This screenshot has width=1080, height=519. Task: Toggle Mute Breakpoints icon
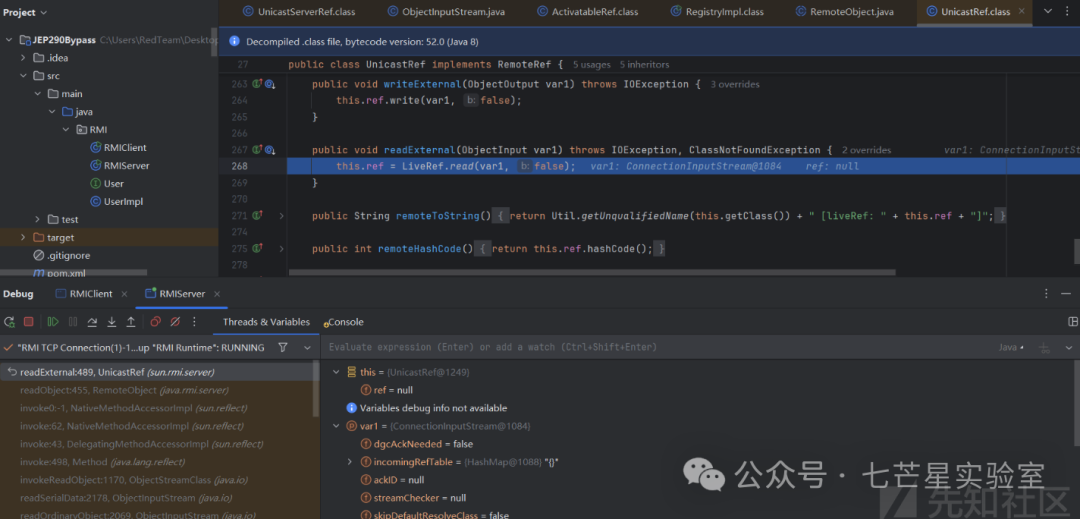[x=175, y=321]
